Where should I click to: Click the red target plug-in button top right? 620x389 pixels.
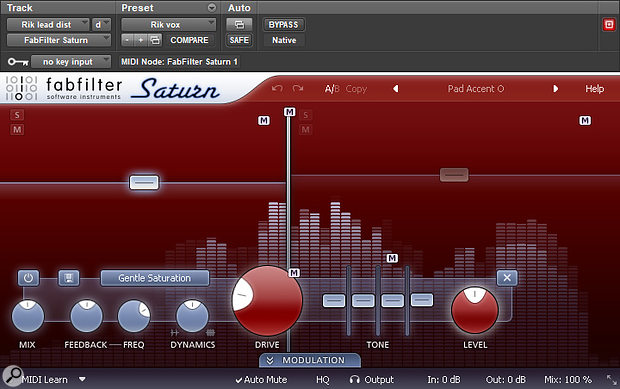click(609, 25)
